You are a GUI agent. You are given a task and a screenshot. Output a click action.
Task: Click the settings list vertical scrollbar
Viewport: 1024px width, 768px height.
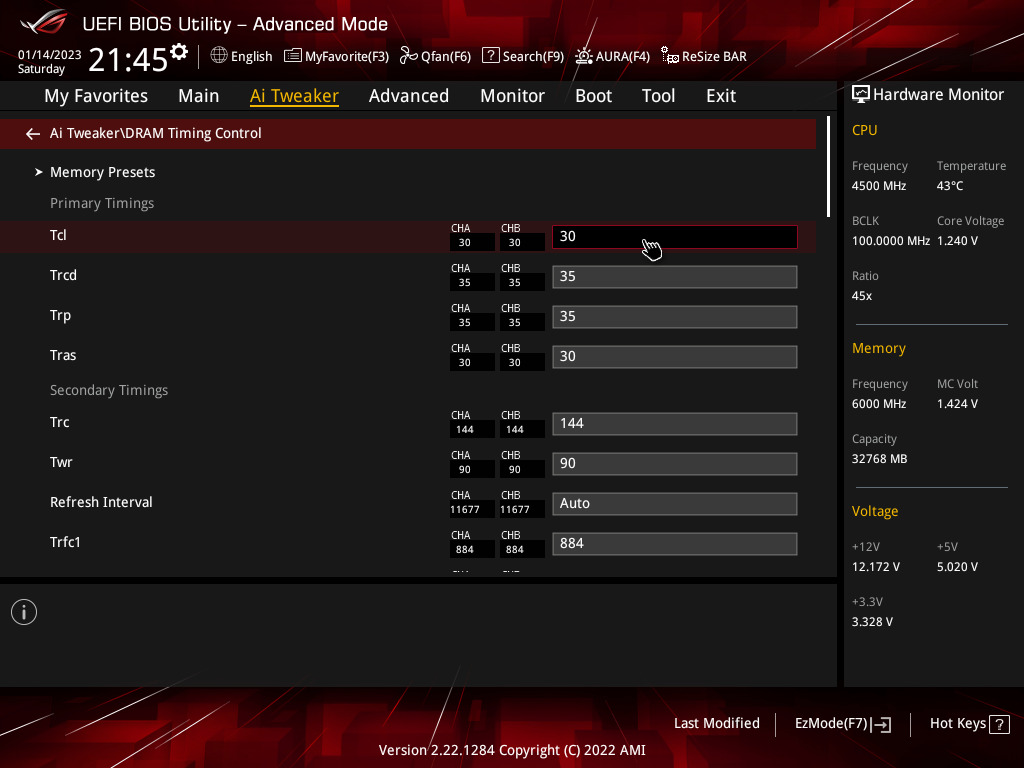(x=828, y=167)
